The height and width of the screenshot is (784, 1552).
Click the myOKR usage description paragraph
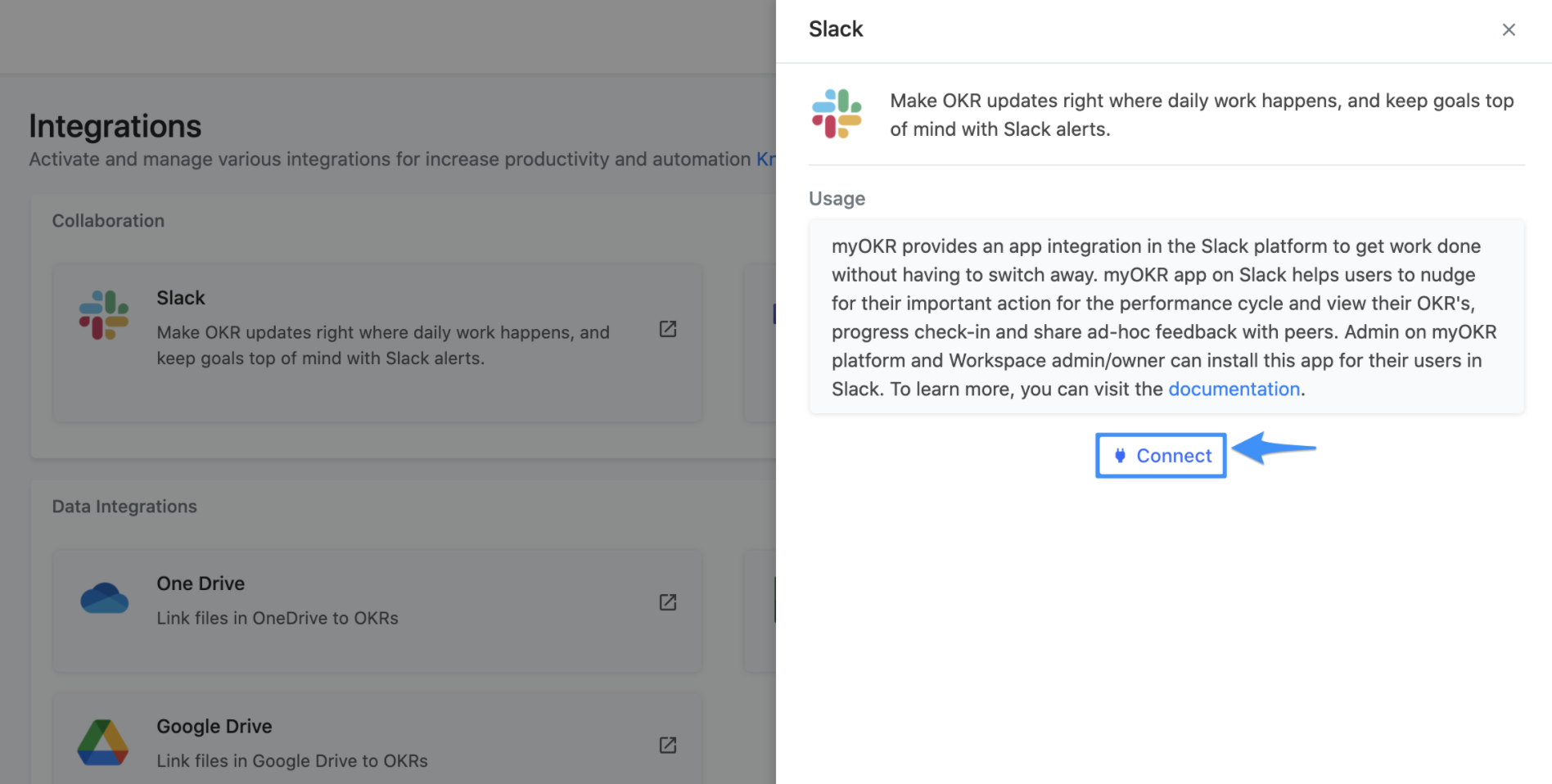pyautogui.click(x=1164, y=318)
